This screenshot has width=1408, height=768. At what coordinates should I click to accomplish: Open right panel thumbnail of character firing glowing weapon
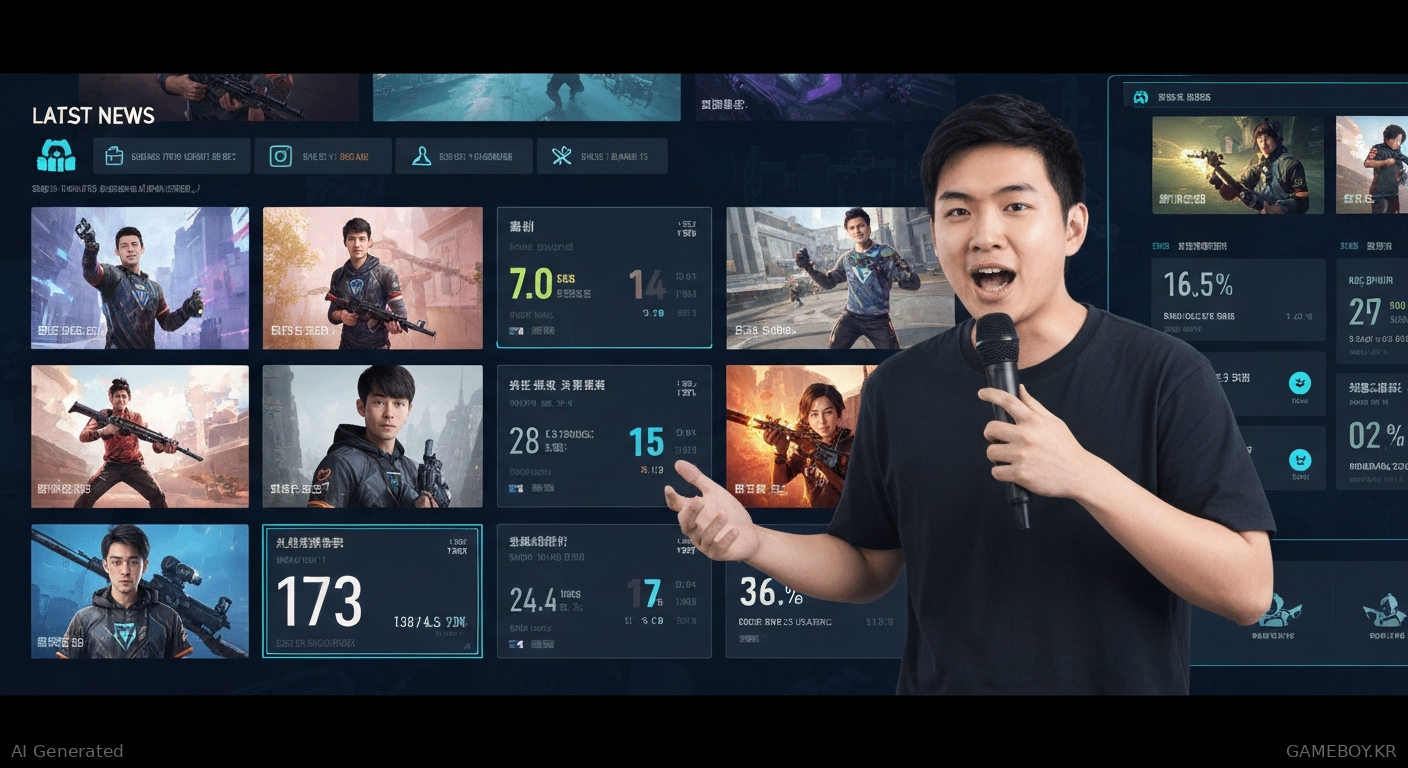click(x=1238, y=164)
